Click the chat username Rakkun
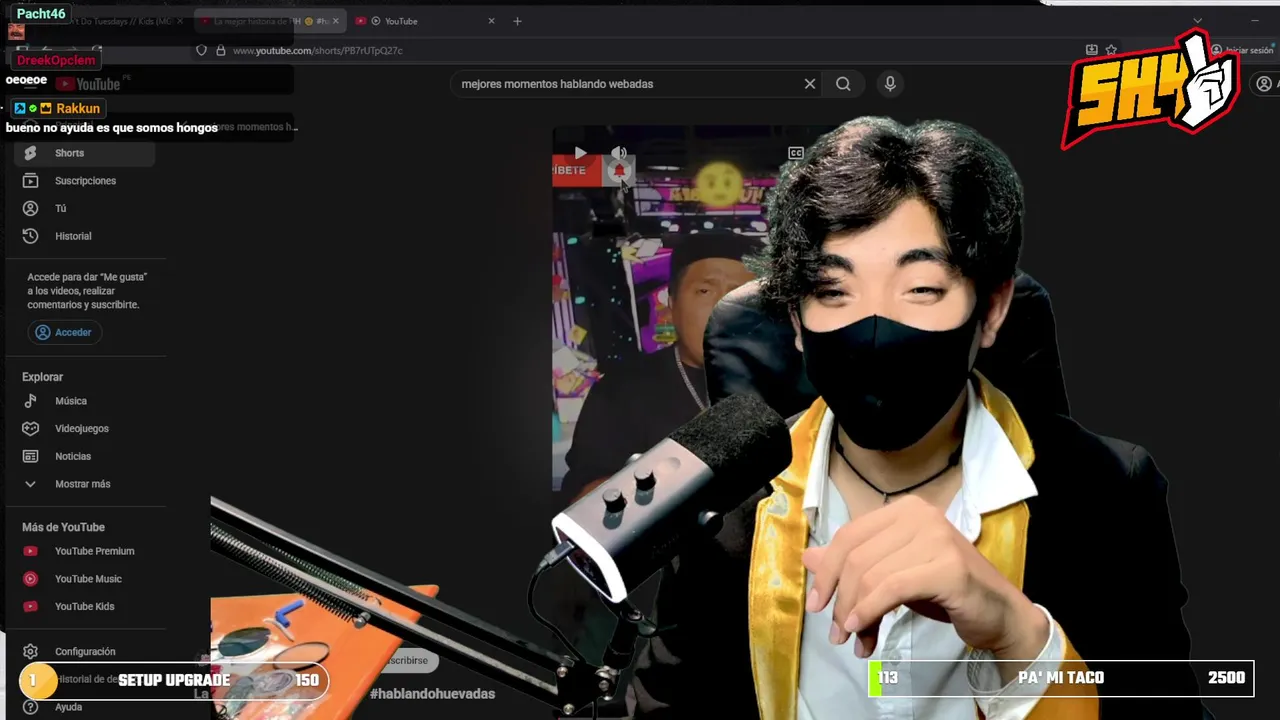Screen dimensions: 1280x720 pyautogui.click(x=78, y=108)
